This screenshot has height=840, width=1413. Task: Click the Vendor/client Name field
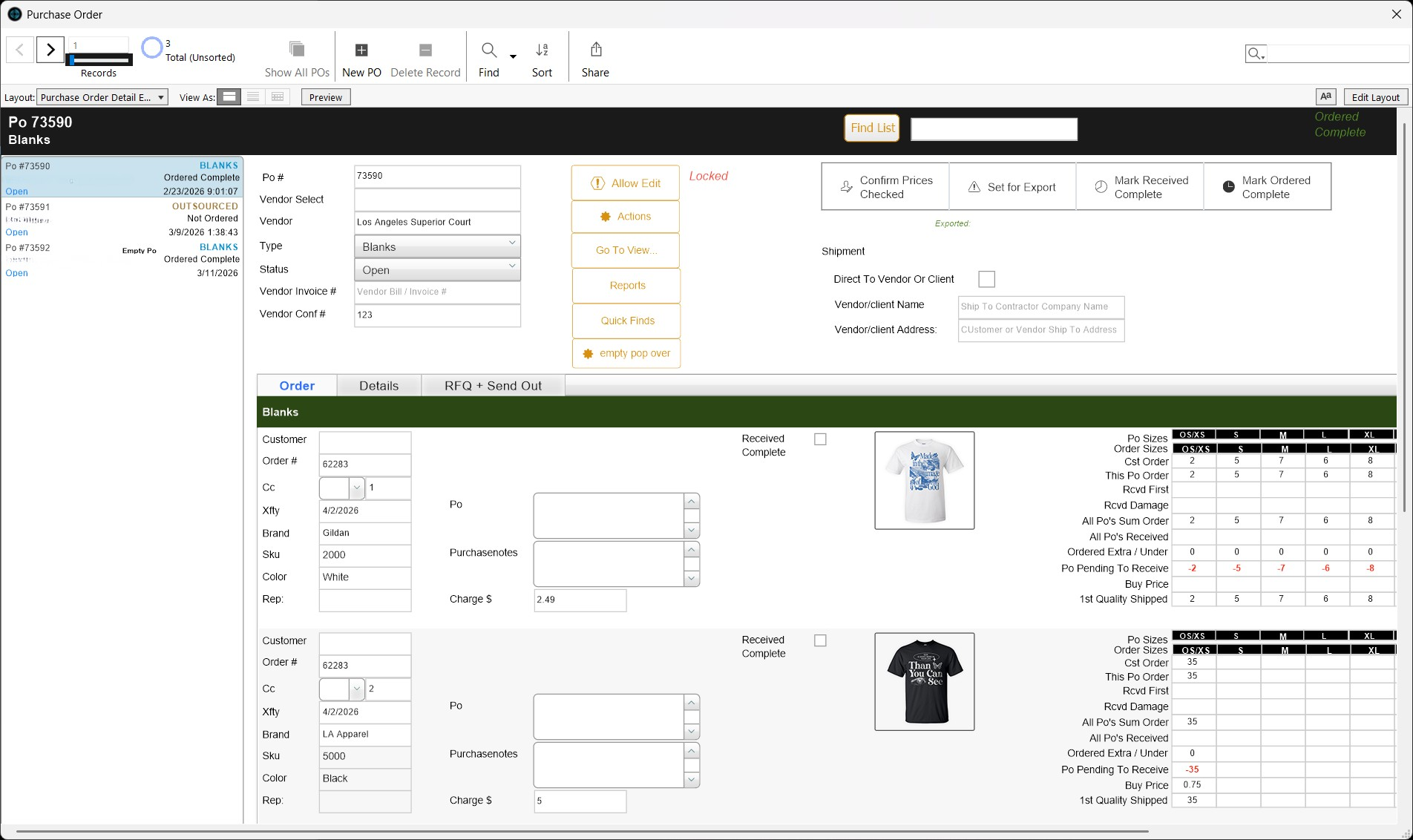tap(1041, 306)
